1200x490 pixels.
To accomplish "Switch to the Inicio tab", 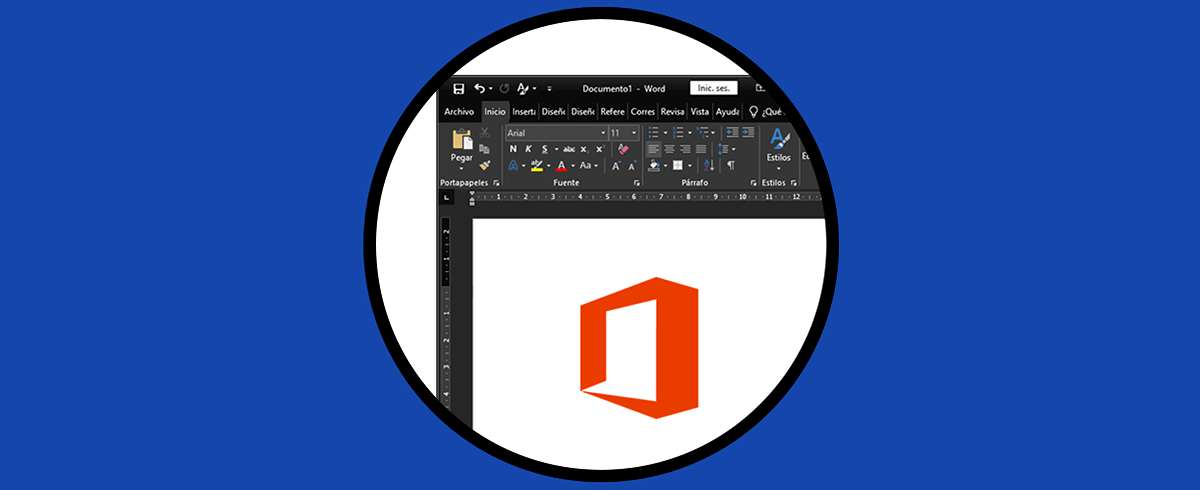I will (x=495, y=112).
